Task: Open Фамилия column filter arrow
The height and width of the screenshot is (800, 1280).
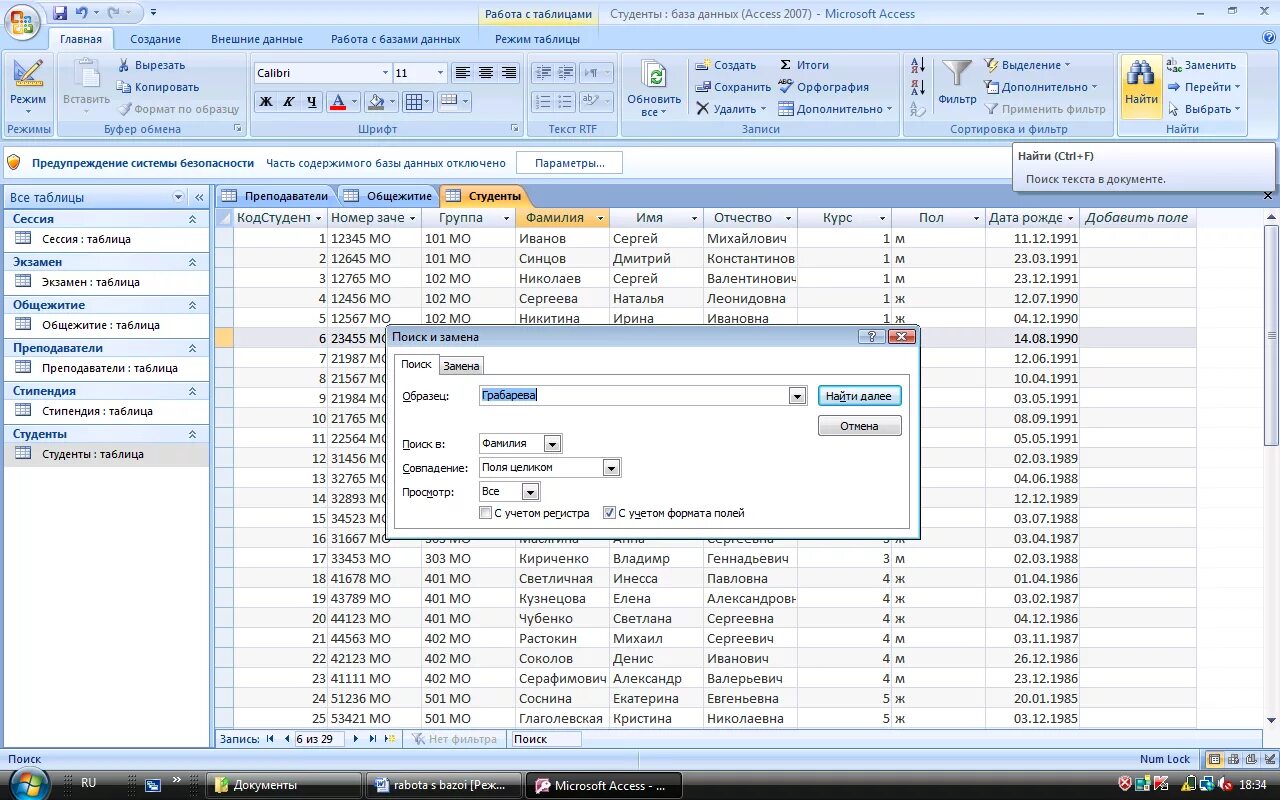Action: point(600,218)
